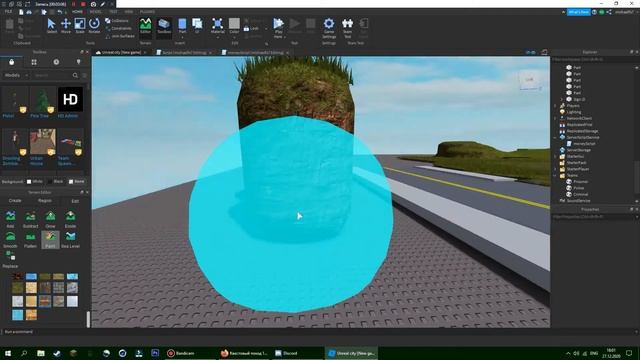Open the Part dropdown arrow
This screenshot has height=360, width=640.
(x=182, y=37)
